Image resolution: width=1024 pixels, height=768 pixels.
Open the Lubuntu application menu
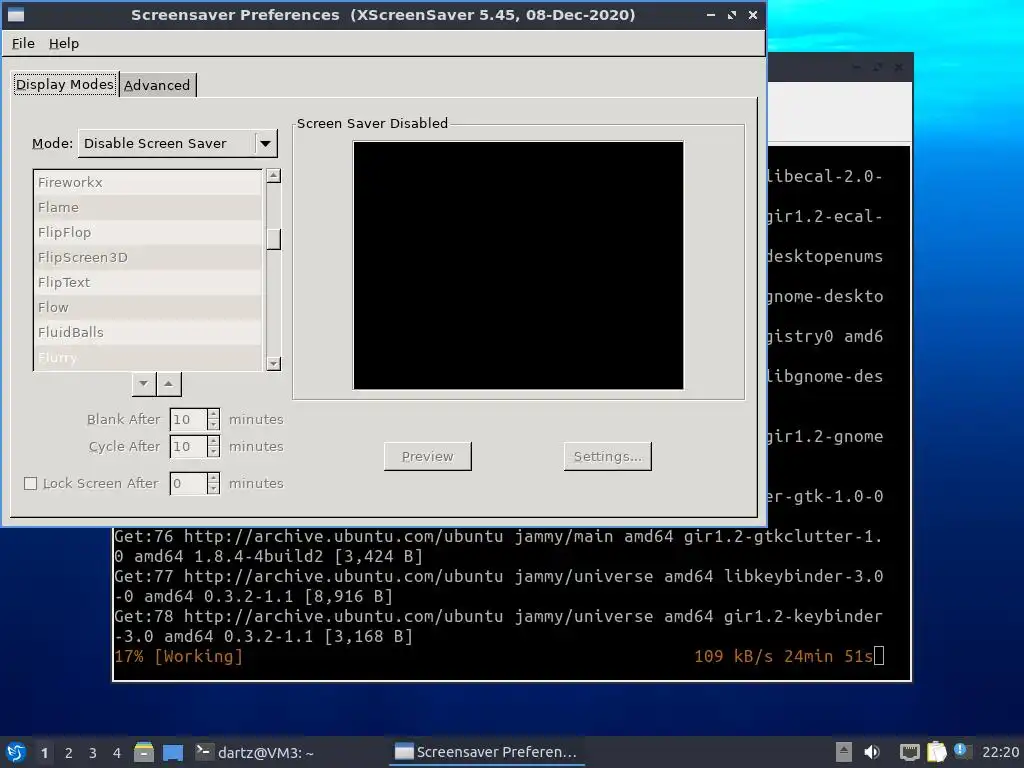(x=16, y=752)
